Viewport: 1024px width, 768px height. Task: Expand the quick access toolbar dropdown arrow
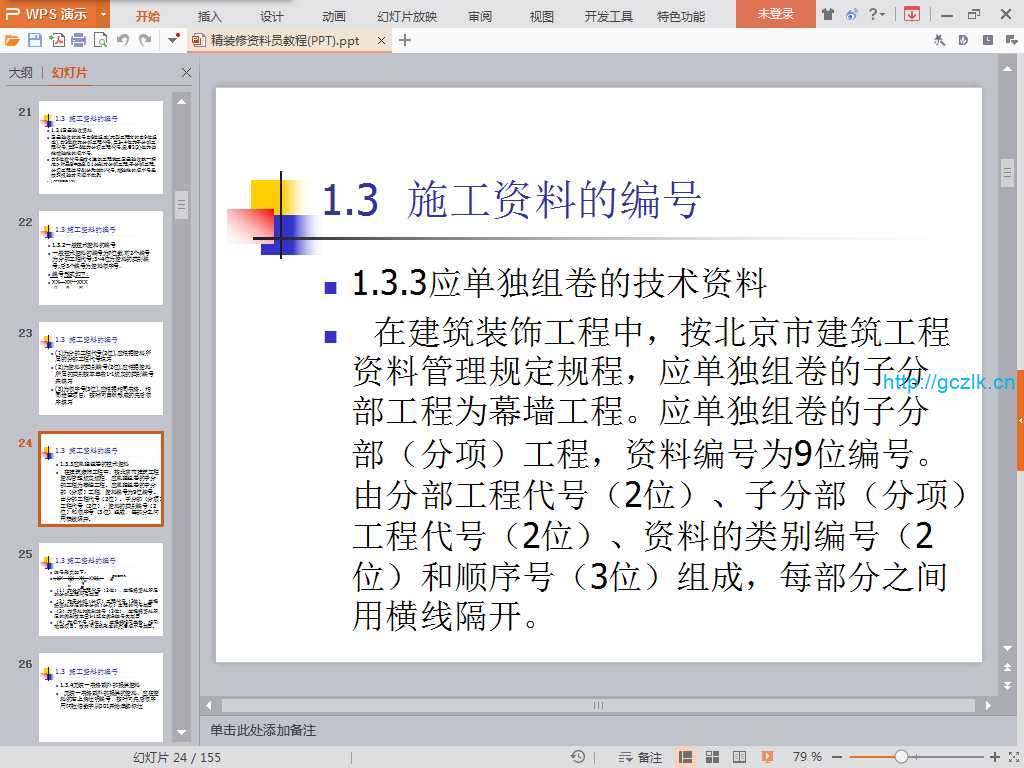coord(173,40)
